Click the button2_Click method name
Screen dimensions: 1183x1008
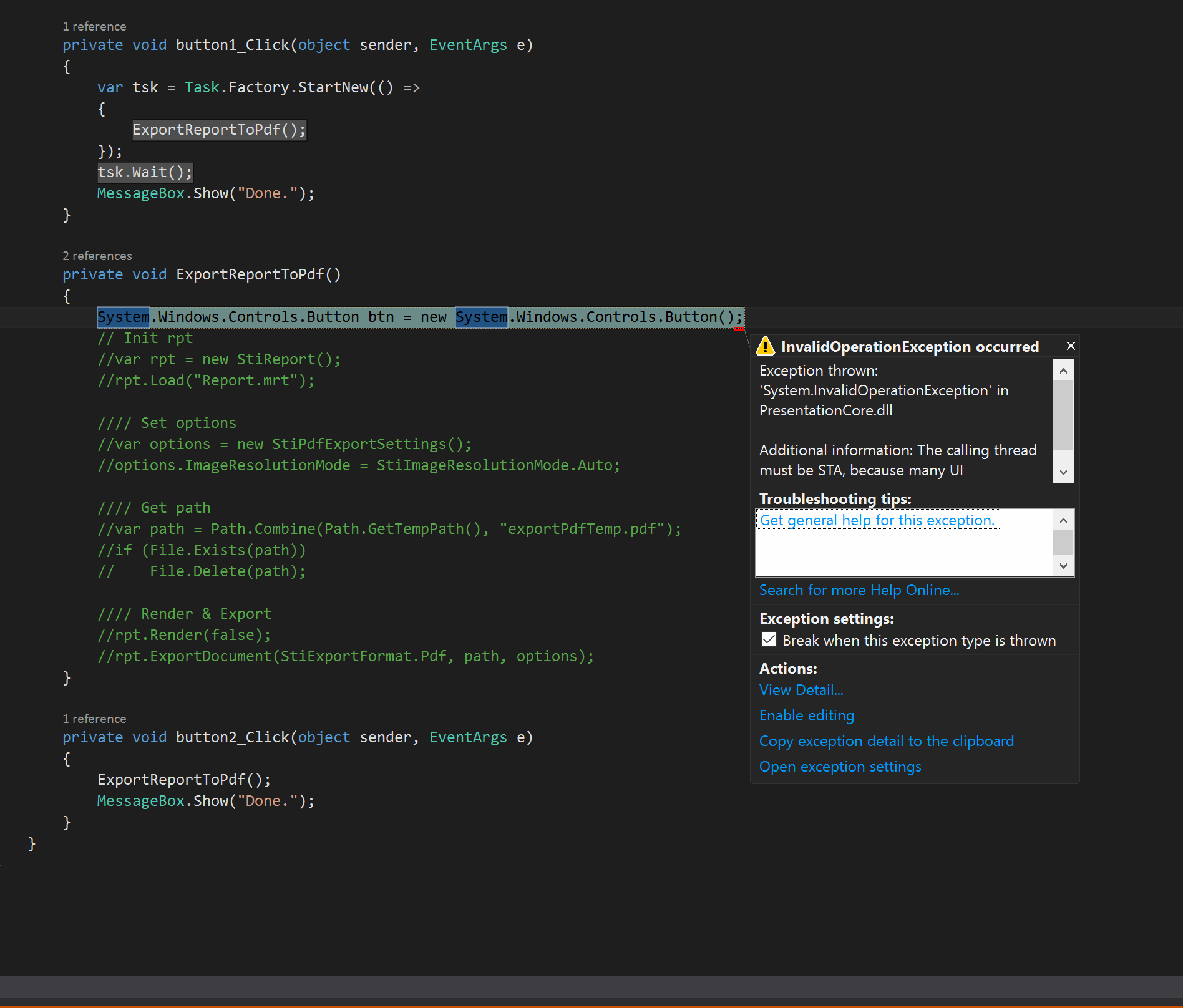233,737
